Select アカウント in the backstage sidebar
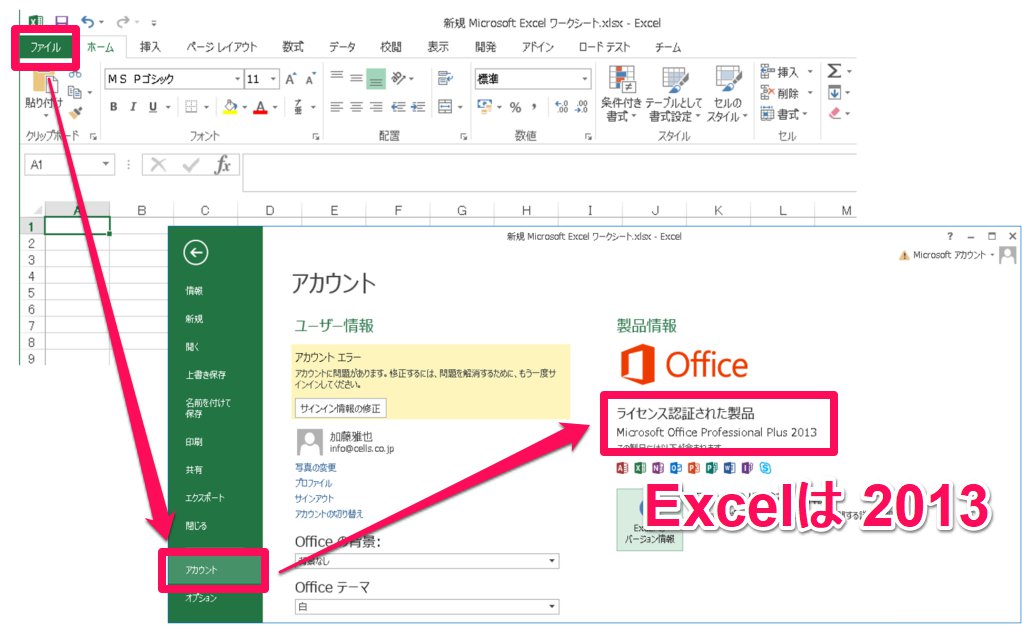Viewport: 1031px width, 633px height. (x=214, y=571)
